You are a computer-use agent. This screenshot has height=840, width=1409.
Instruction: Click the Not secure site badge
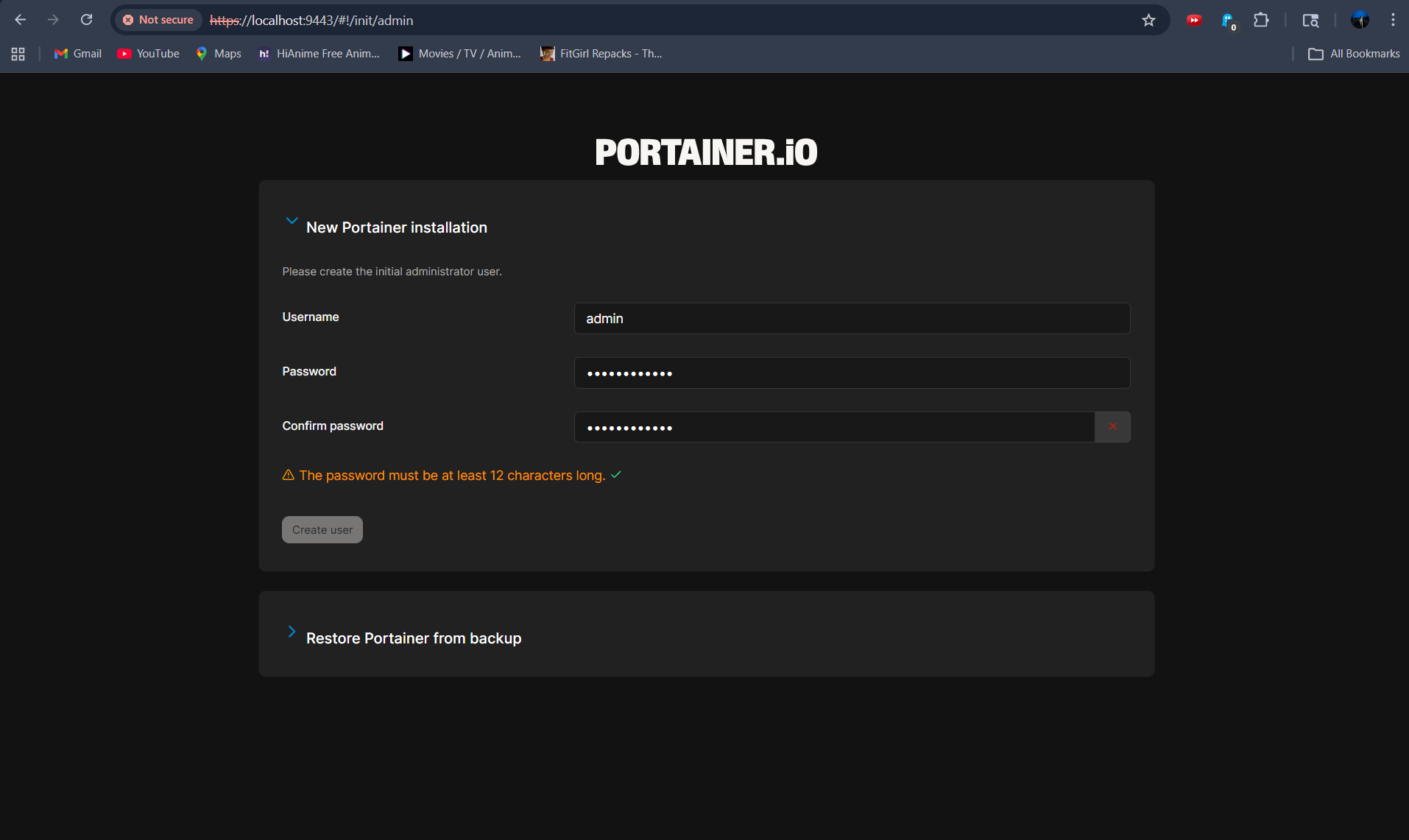point(158,20)
